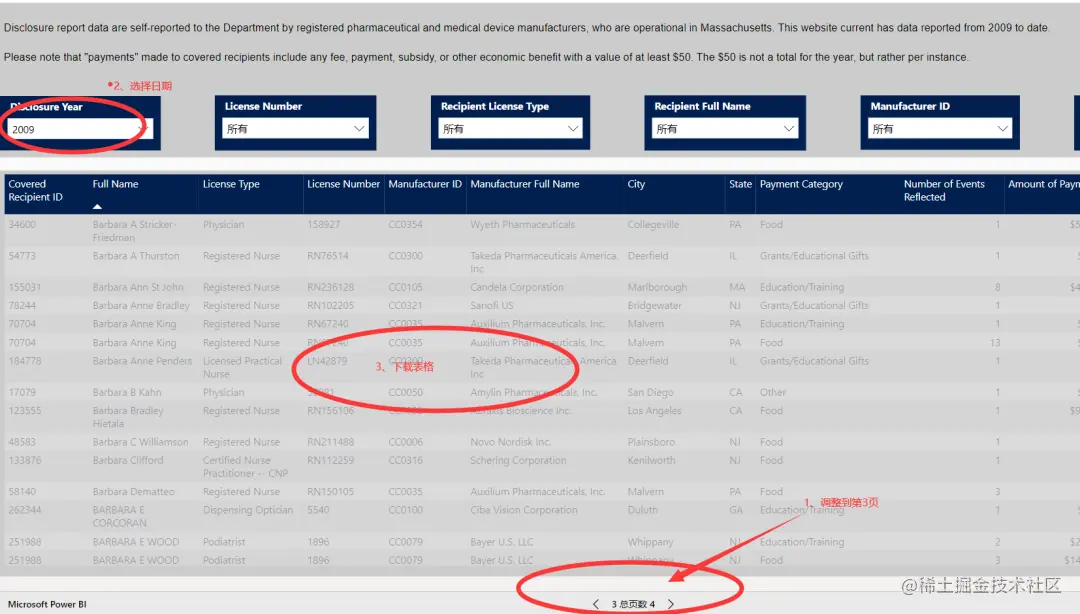
Task: Click license number cell RN236128
Action: [330, 287]
